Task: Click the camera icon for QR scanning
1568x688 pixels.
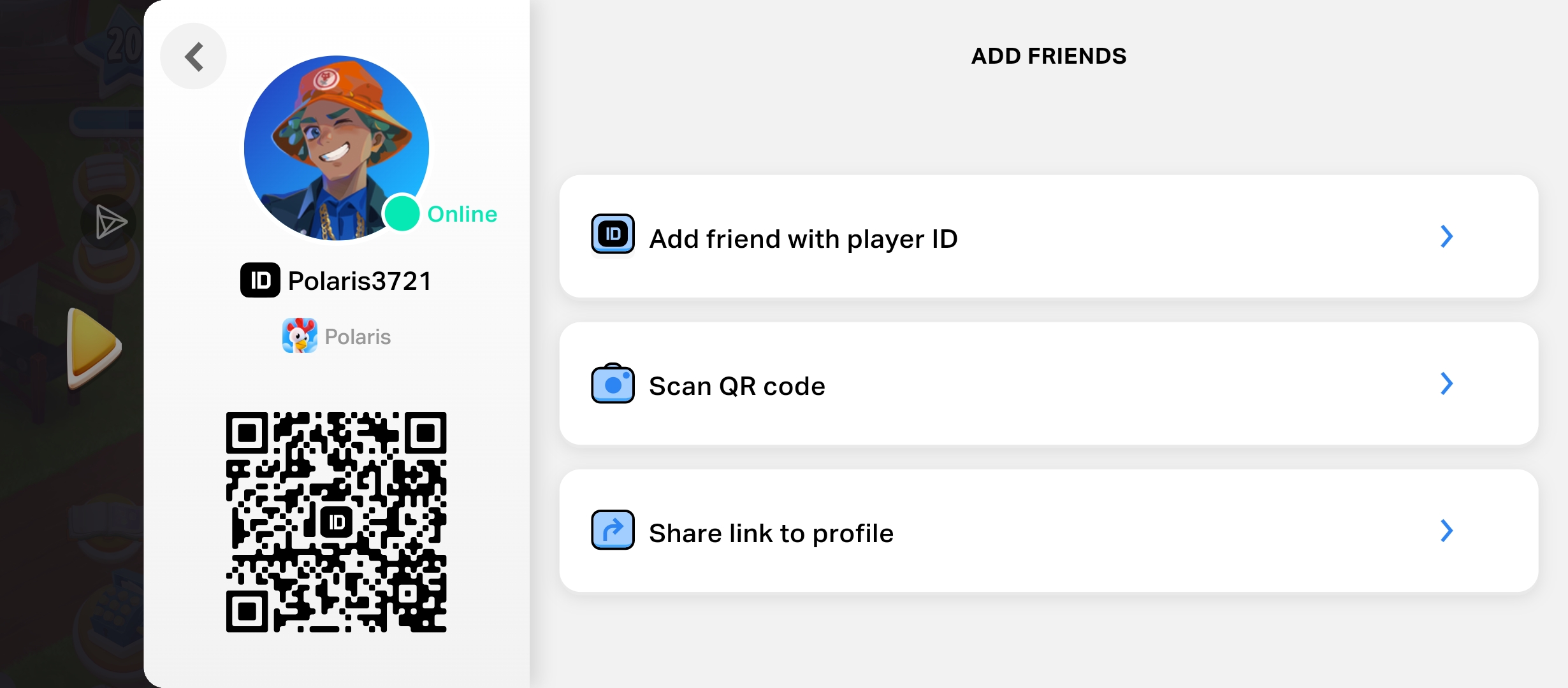Action: point(613,384)
